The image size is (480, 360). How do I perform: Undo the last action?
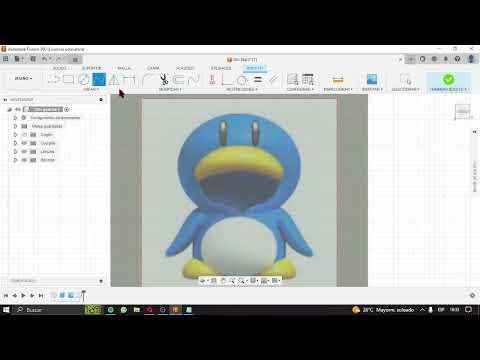[x=45, y=59]
